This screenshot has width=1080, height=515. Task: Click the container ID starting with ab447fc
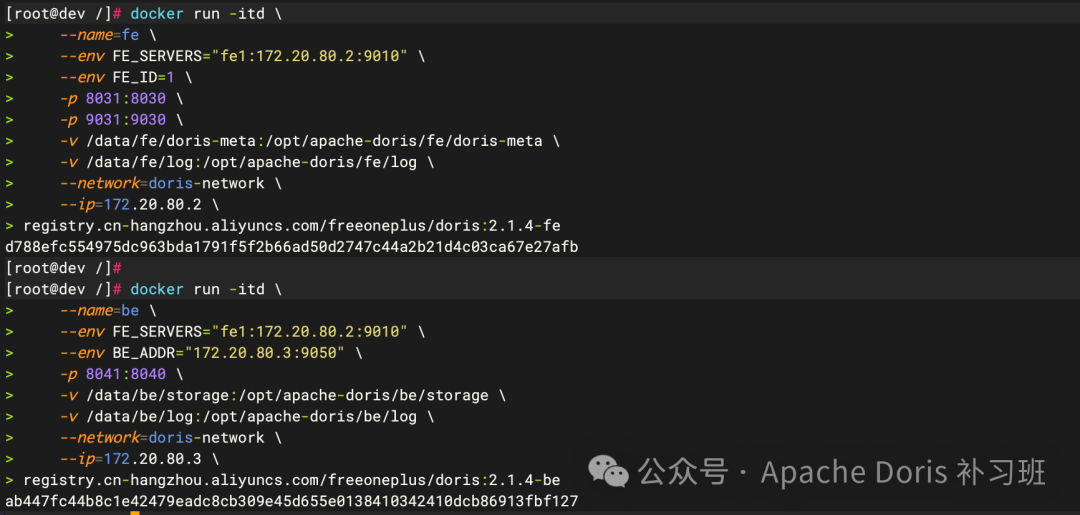coord(292,501)
